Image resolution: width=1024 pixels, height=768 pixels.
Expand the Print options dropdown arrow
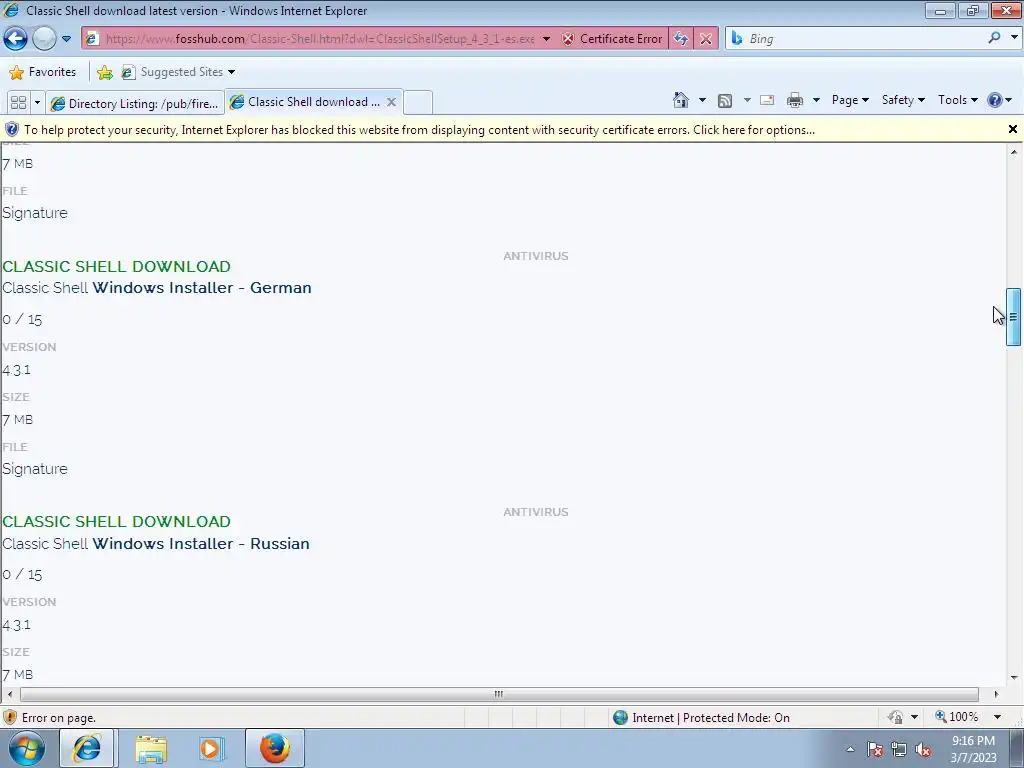tap(816, 100)
